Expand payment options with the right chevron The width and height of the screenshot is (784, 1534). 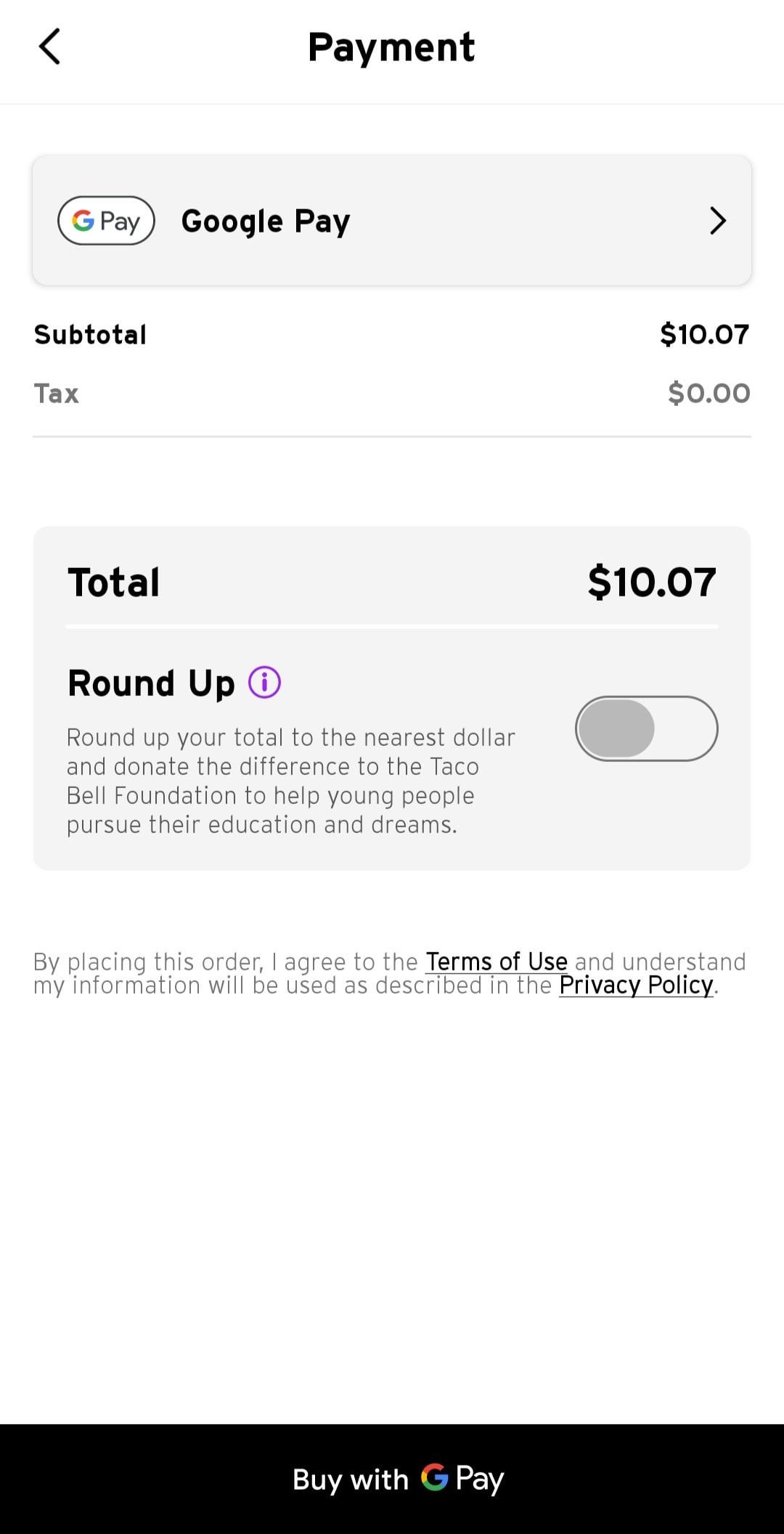[x=717, y=221]
